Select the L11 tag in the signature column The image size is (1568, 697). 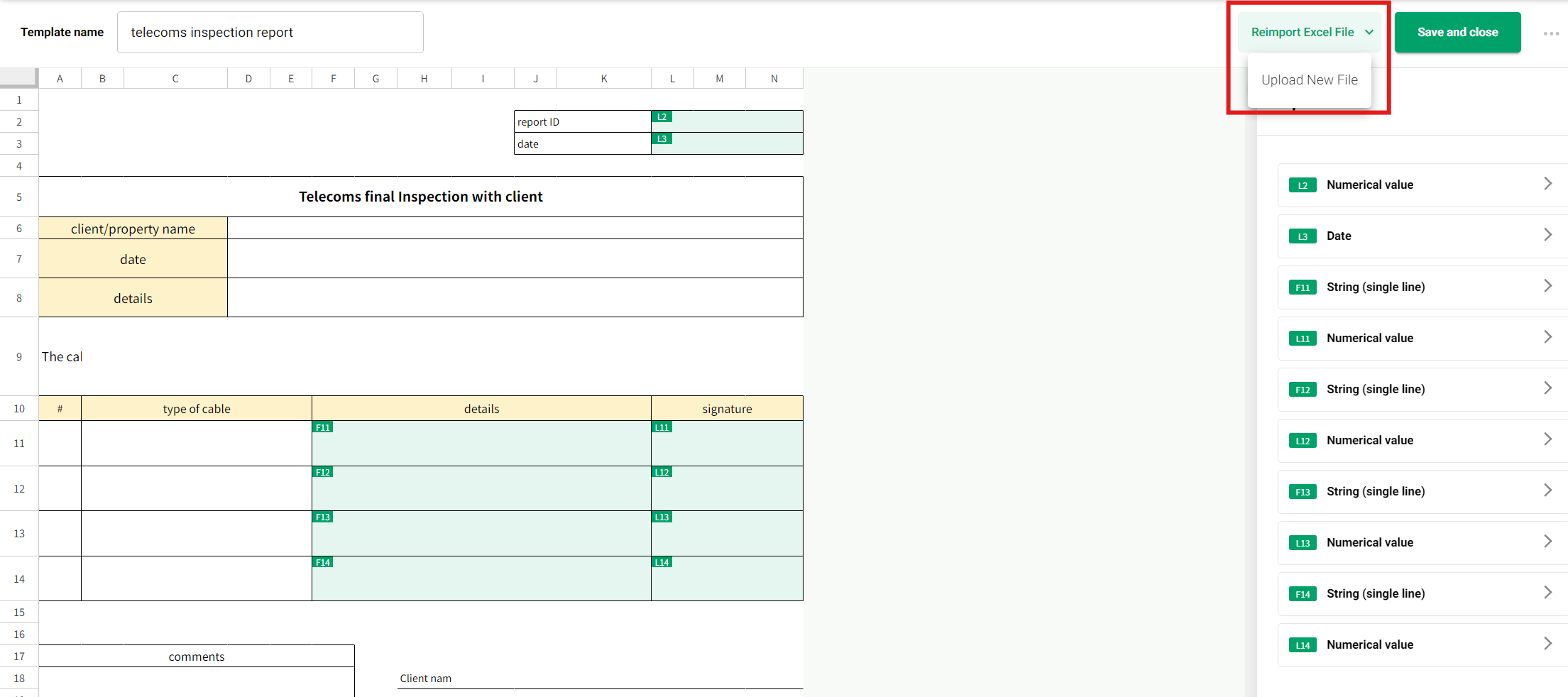(662, 427)
